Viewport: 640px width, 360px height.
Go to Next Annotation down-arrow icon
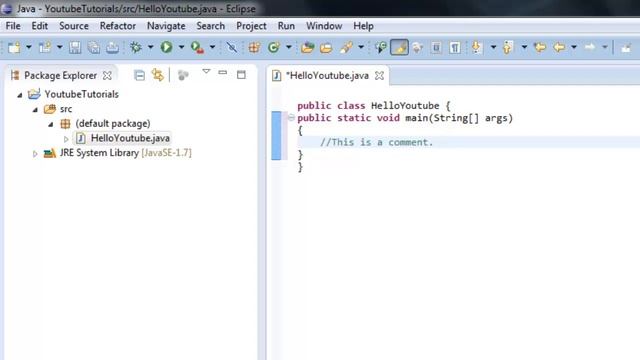click(476, 48)
